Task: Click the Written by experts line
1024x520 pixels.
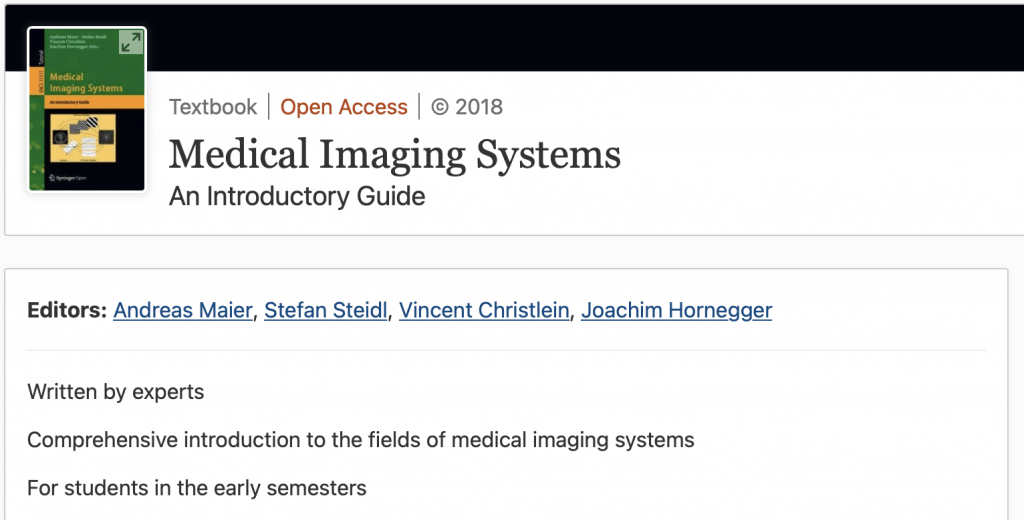Action: (116, 392)
